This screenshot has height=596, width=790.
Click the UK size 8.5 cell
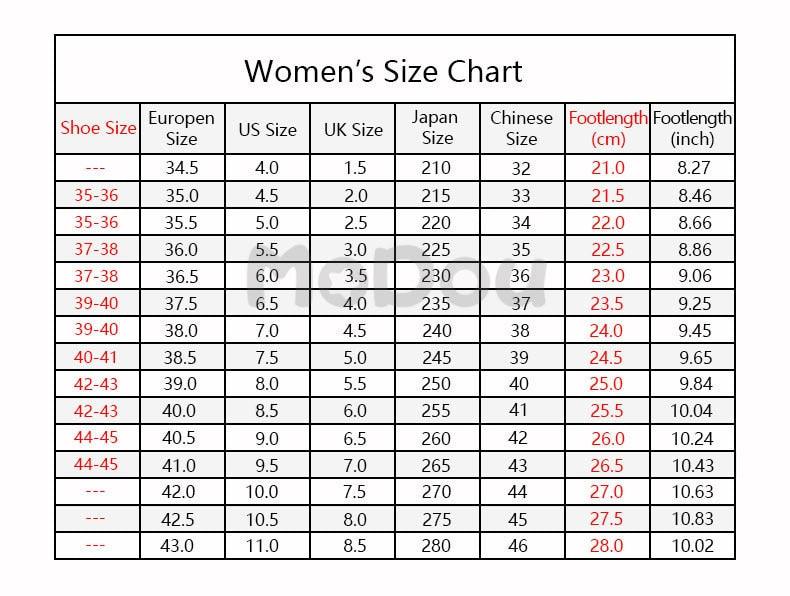click(353, 546)
